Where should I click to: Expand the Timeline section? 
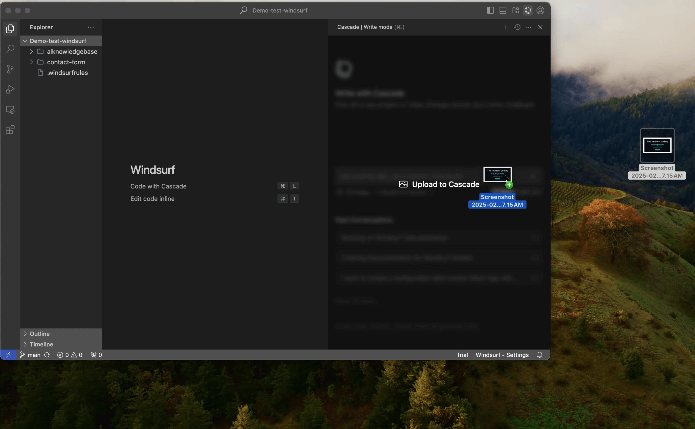[x=61, y=344]
